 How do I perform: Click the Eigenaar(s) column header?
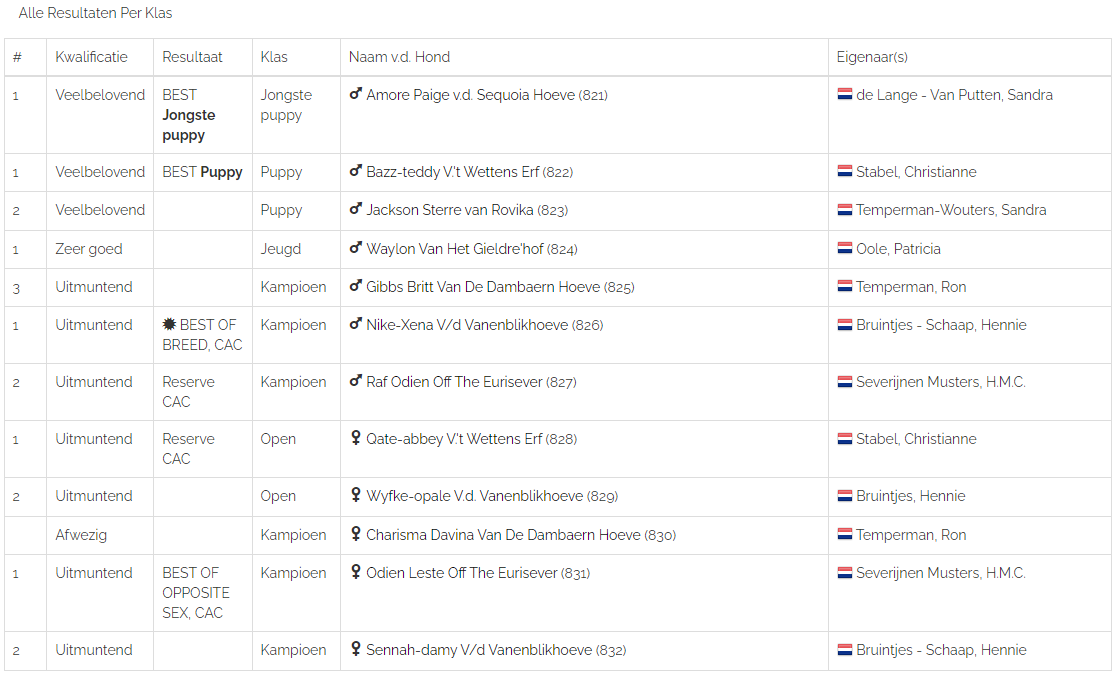pyautogui.click(x=872, y=57)
